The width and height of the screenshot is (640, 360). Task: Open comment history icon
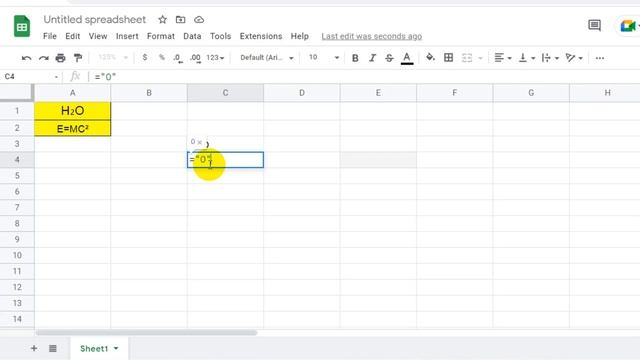[594, 25]
